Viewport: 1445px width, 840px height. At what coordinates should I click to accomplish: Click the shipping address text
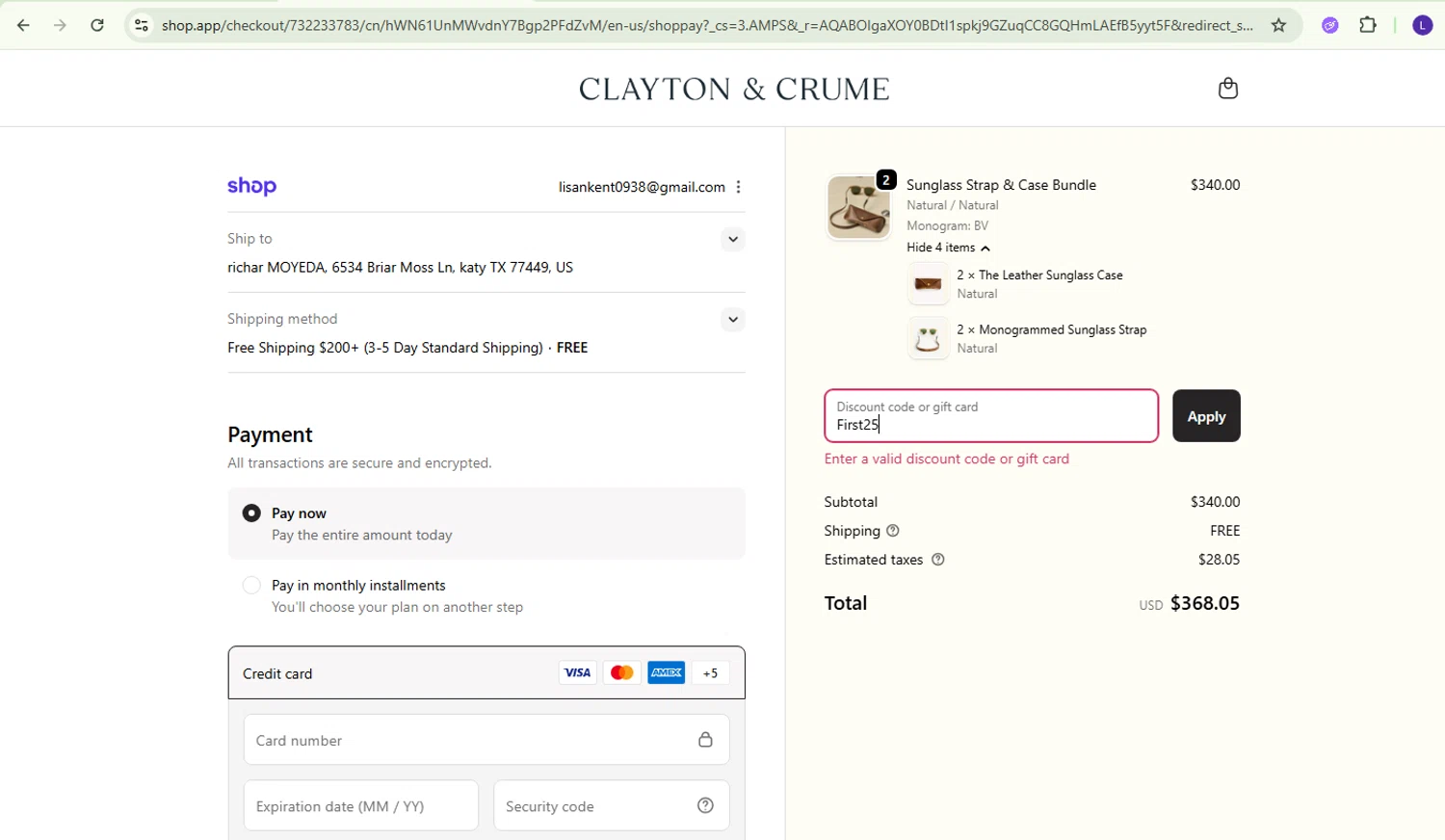400,268
